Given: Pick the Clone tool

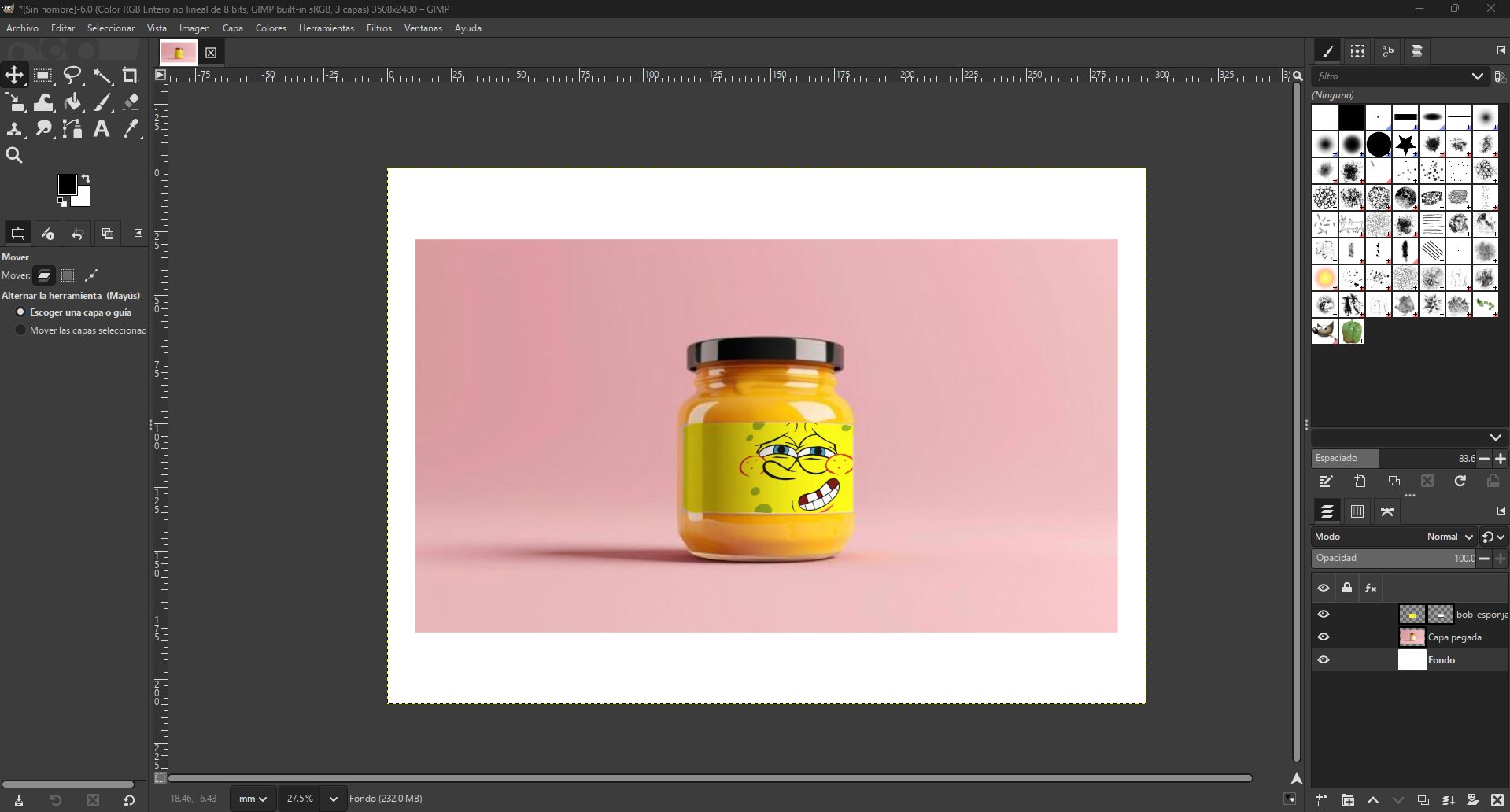Looking at the screenshot, I should click(14, 128).
